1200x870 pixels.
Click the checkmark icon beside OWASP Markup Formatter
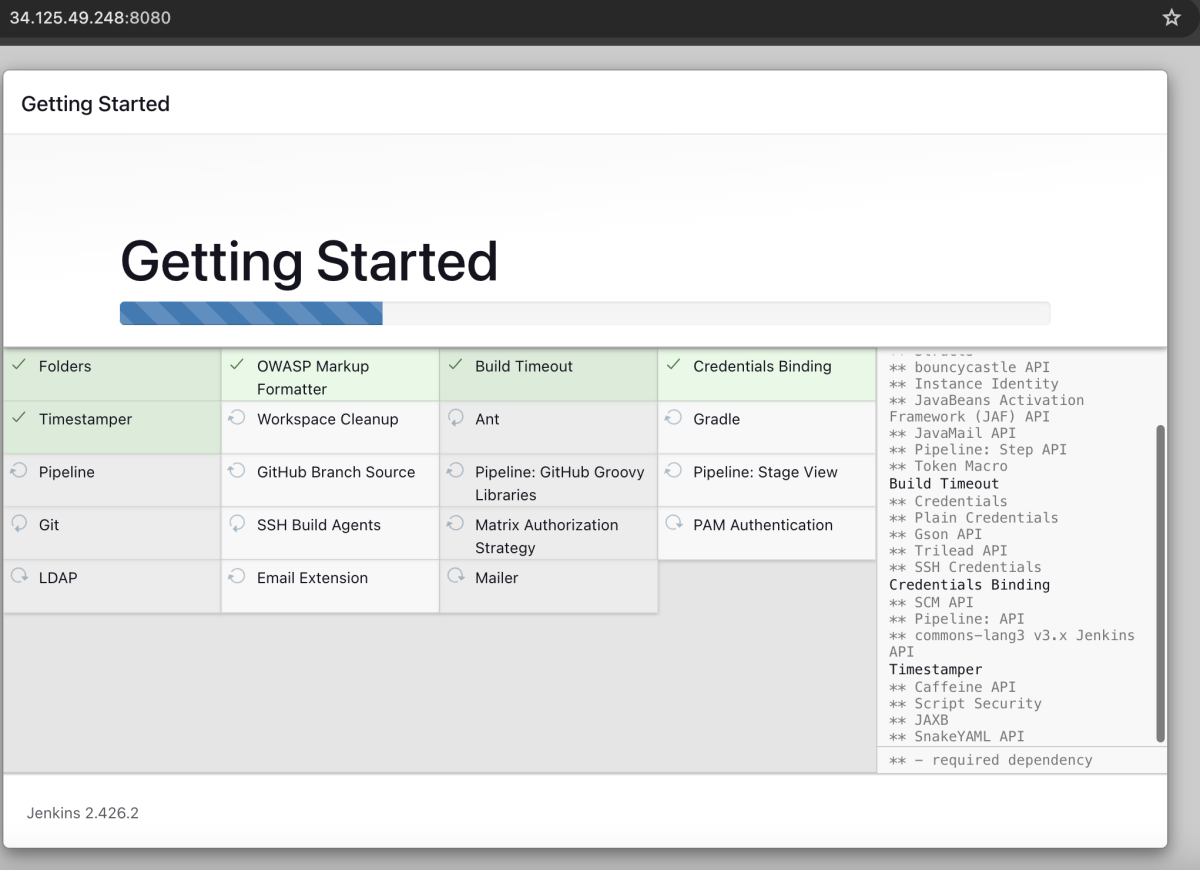237,366
